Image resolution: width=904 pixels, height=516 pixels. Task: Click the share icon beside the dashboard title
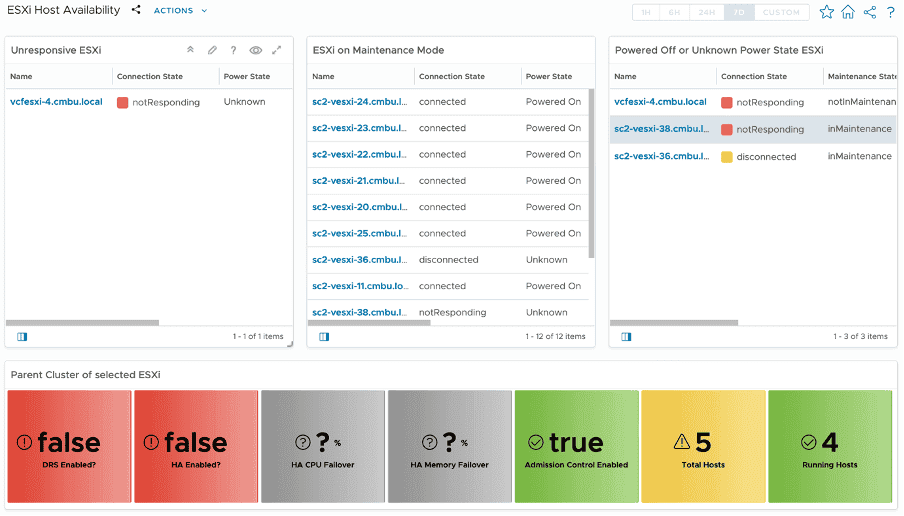click(x=135, y=10)
